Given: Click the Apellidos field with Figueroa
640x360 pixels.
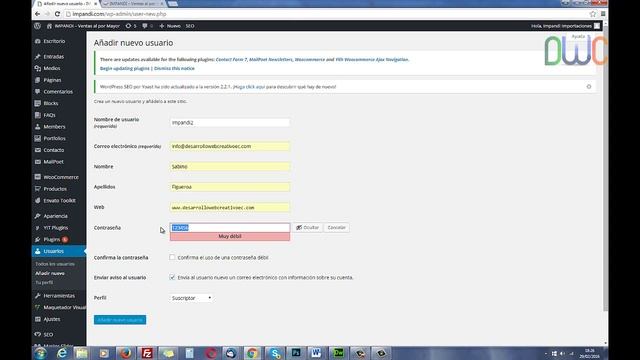Looking at the screenshot, I should tap(230, 187).
